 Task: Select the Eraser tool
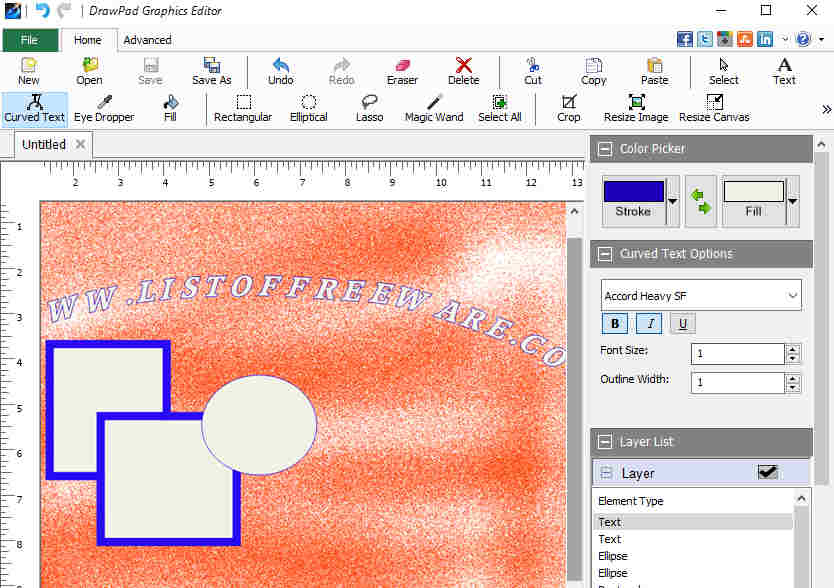pos(402,71)
